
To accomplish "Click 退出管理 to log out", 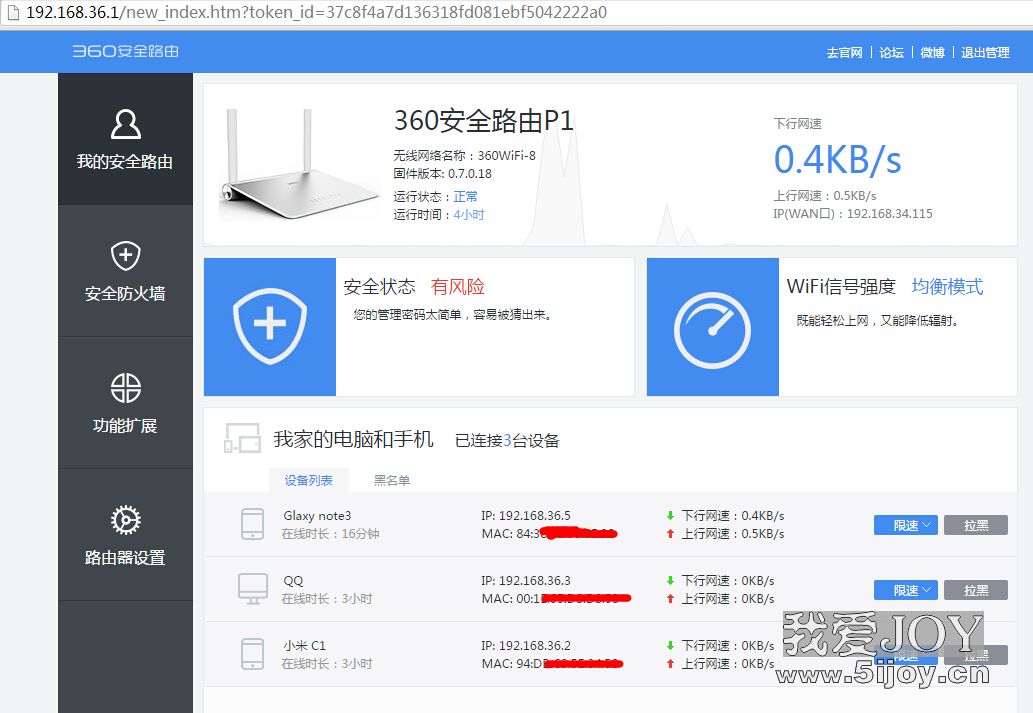I will (985, 53).
